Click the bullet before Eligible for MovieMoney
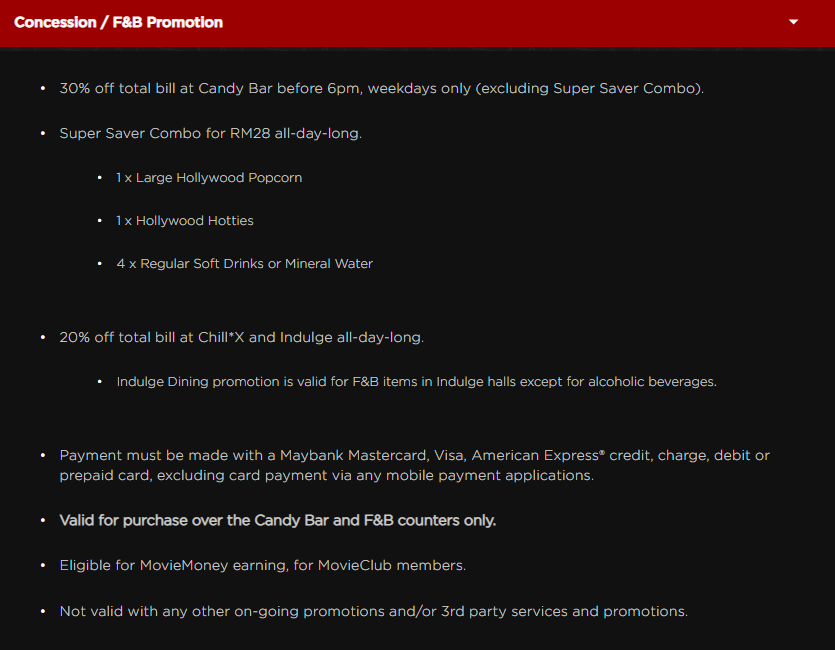835x650 pixels. click(x=43, y=565)
